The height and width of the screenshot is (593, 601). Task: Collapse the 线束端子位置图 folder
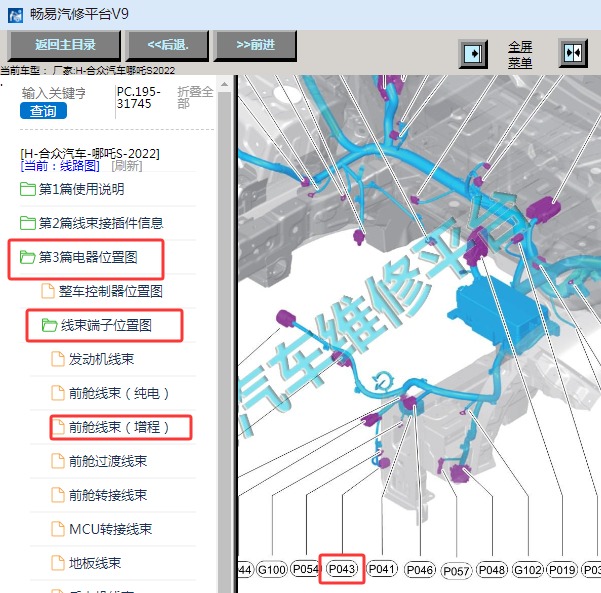(106, 325)
